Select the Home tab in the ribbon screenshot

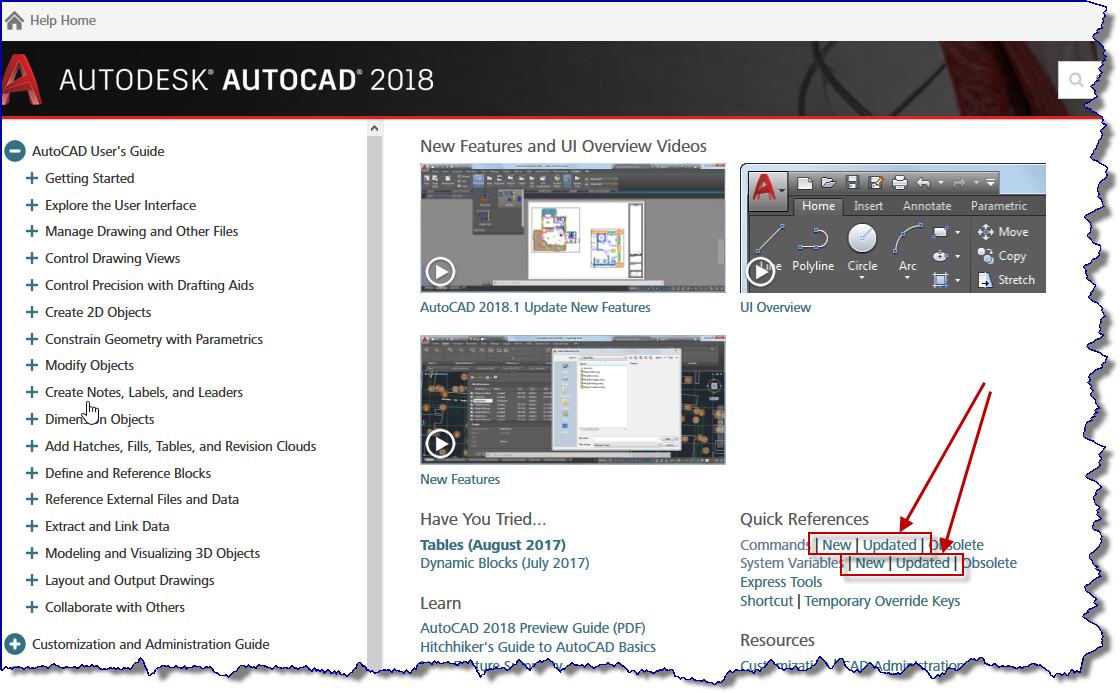[818, 206]
